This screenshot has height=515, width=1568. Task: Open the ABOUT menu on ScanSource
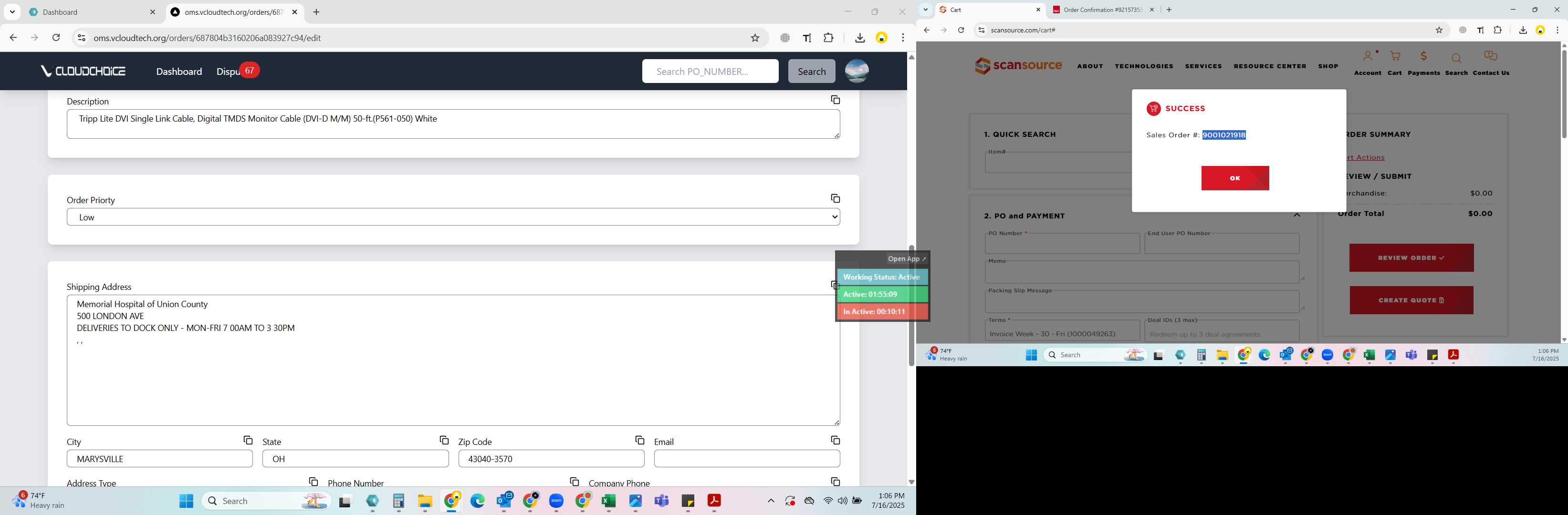1089,66
